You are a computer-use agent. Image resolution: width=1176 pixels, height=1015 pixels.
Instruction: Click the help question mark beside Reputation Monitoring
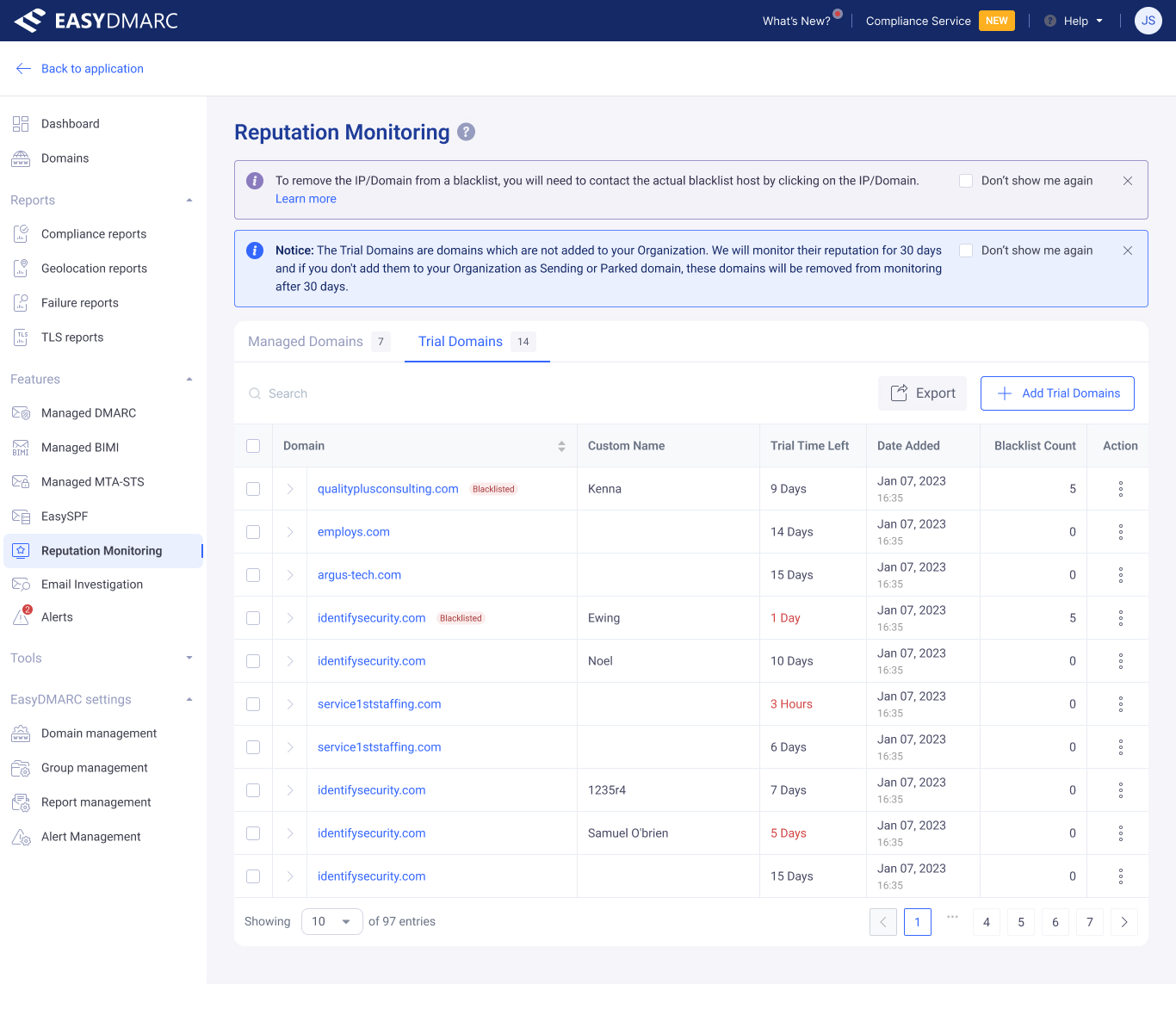(x=466, y=132)
